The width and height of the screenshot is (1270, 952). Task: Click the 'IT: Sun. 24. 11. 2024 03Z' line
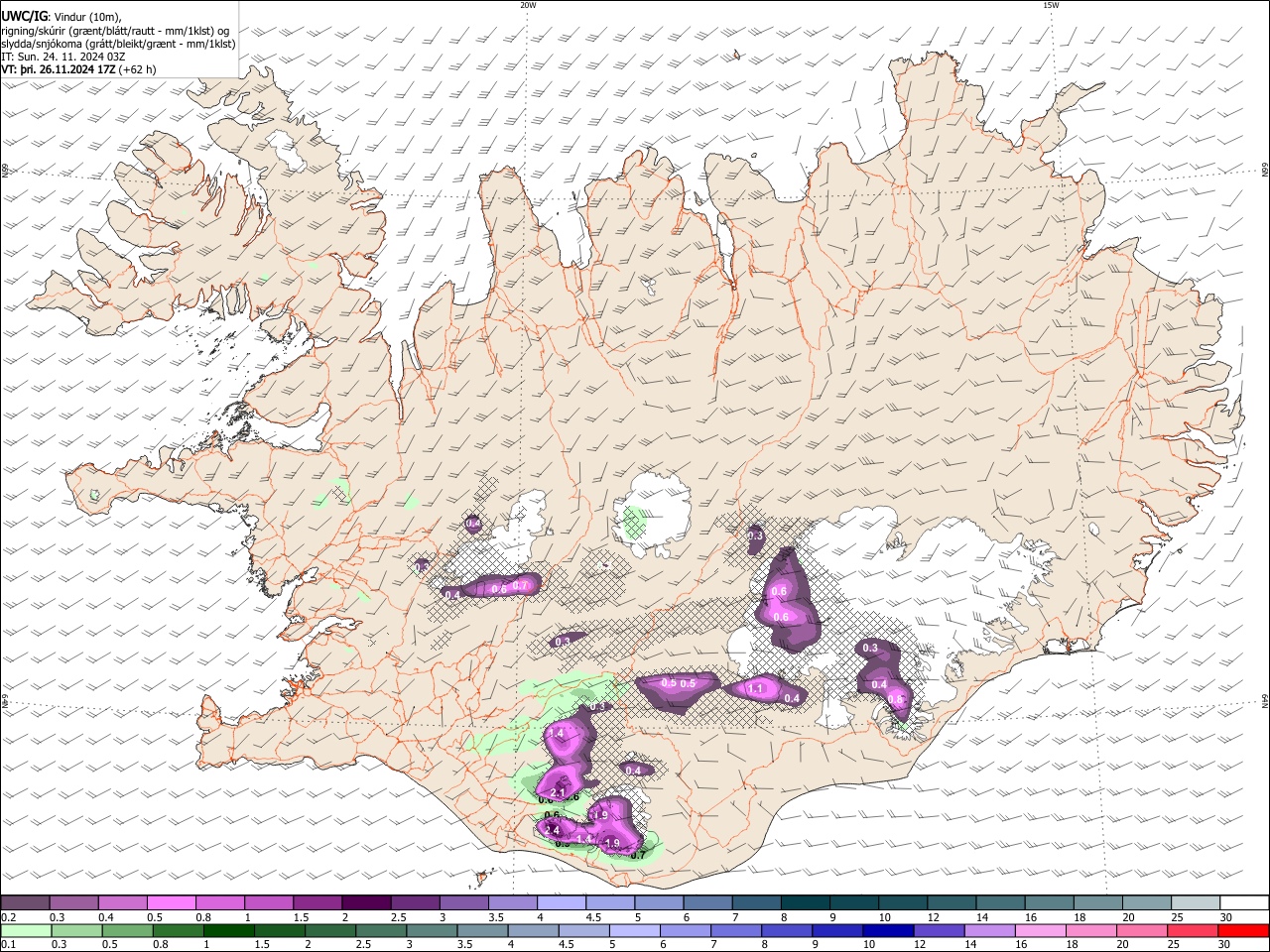click(x=63, y=57)
